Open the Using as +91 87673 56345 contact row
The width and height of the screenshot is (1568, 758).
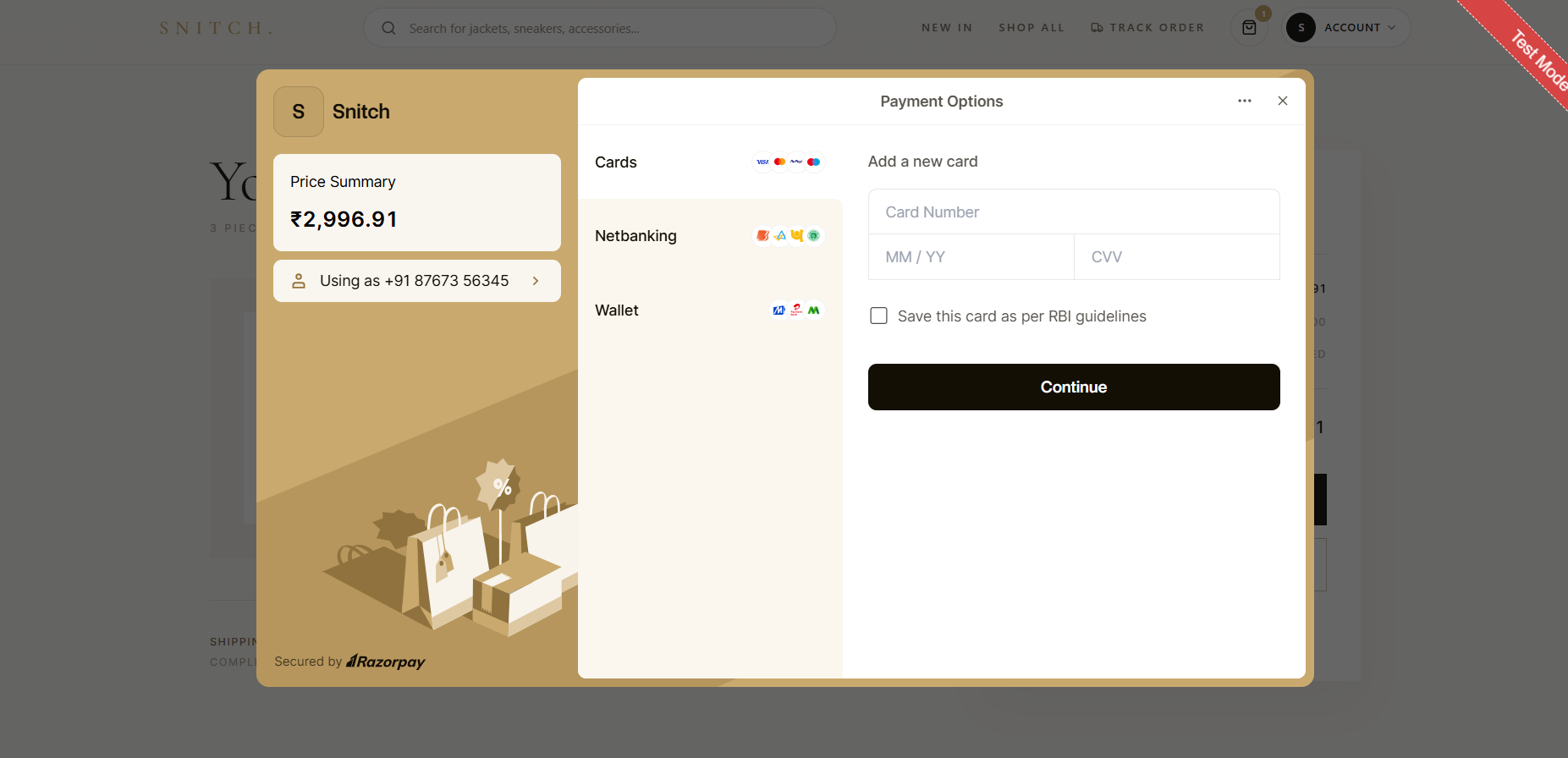417,281
